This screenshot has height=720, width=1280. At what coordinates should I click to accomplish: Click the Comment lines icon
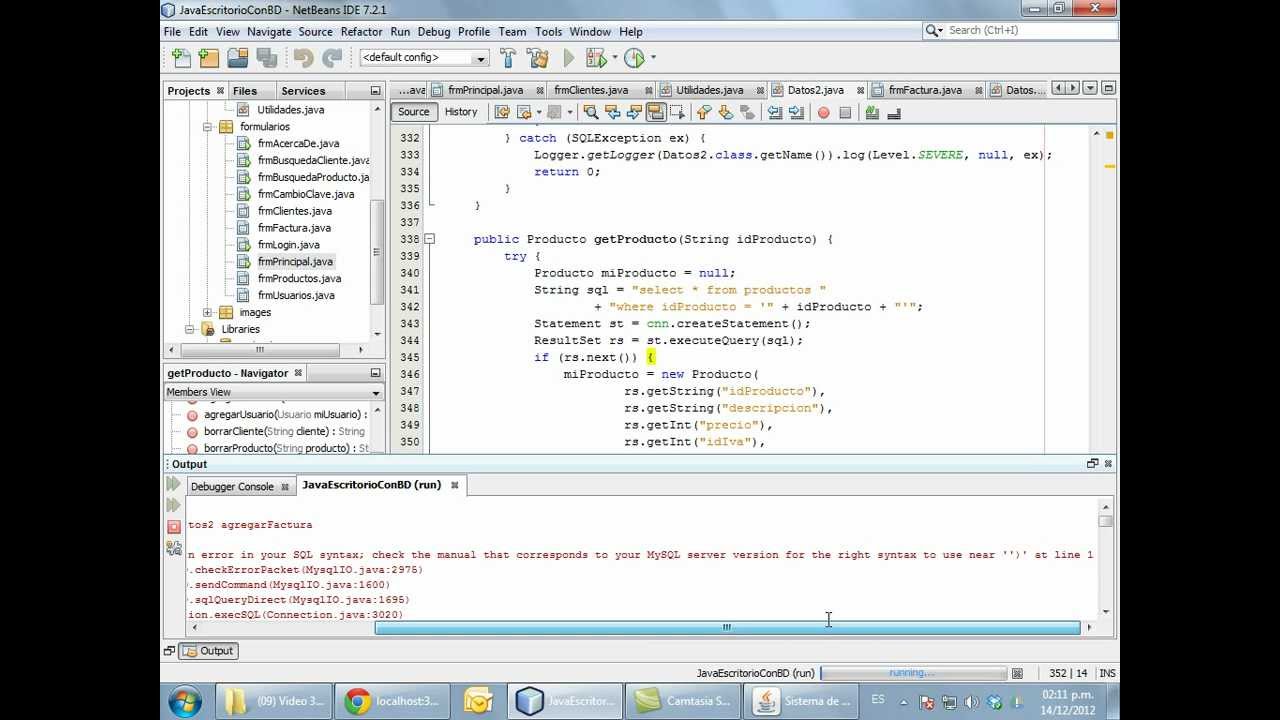click(x=872, y=112)
